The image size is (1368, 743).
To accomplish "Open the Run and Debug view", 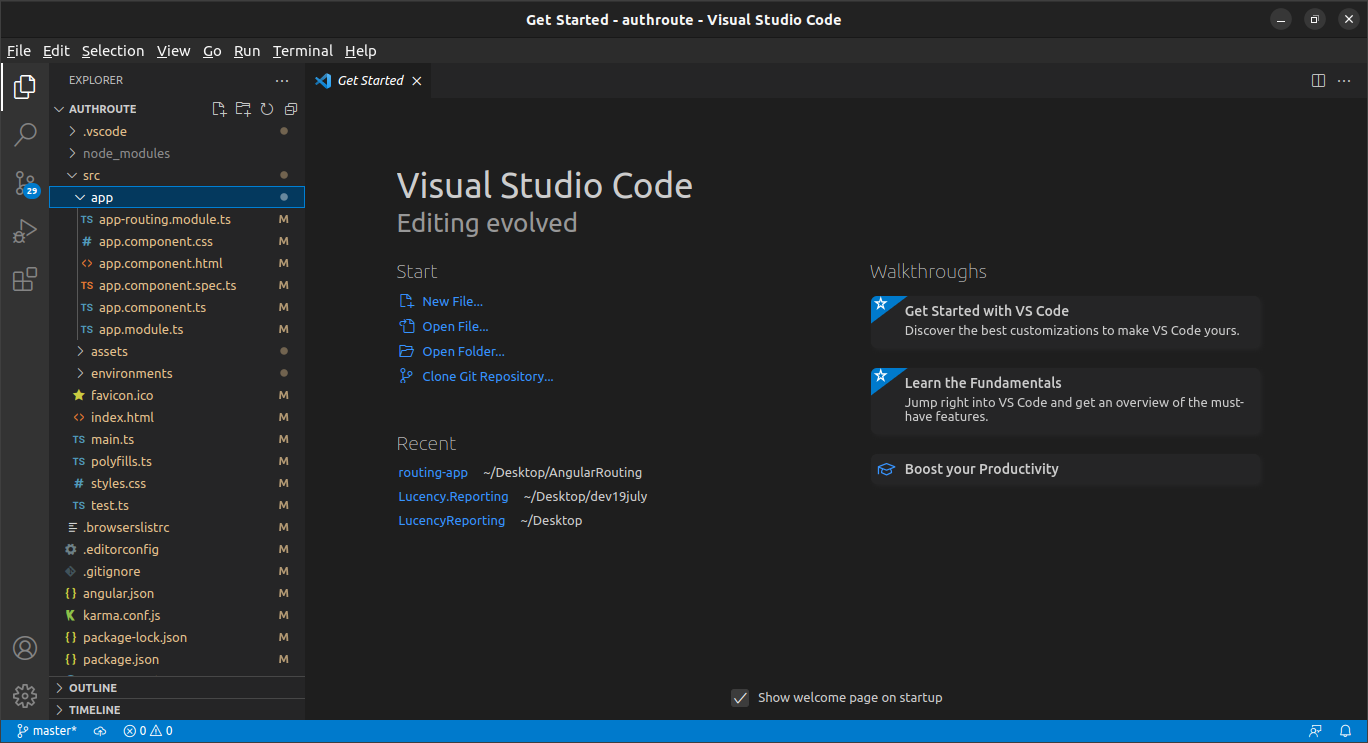I will [25, 232].
